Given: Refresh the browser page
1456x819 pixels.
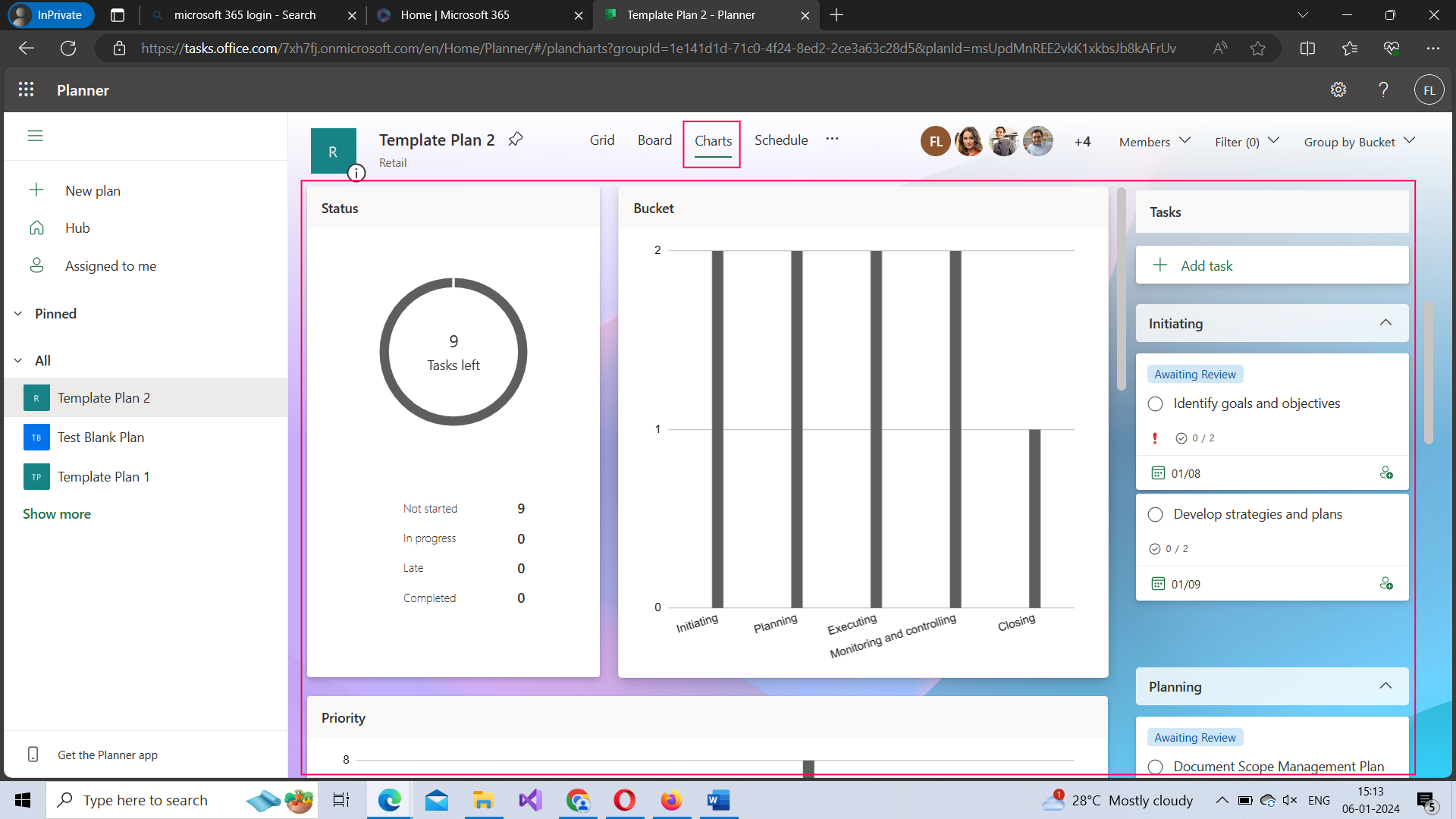Looking at the screenshot, I should 68,49.
